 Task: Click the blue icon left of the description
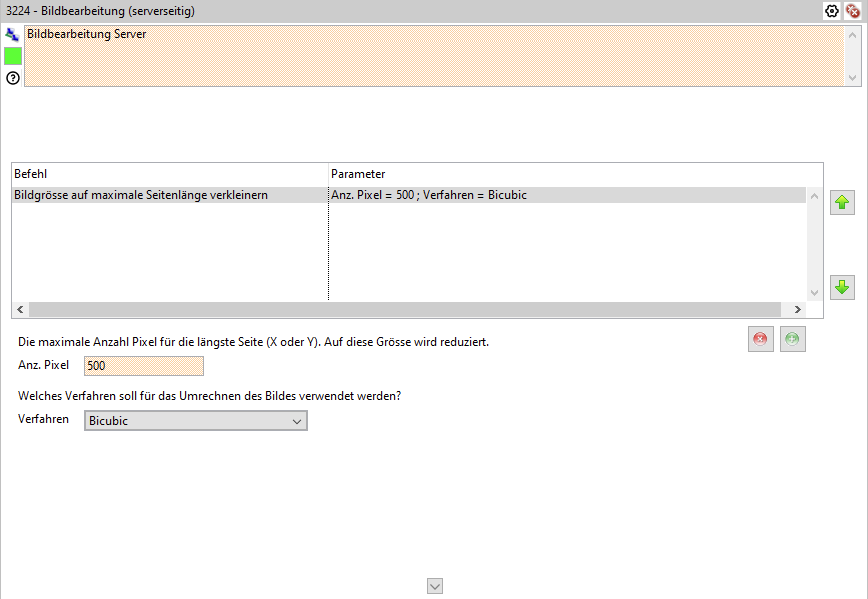tap(12, 34)
